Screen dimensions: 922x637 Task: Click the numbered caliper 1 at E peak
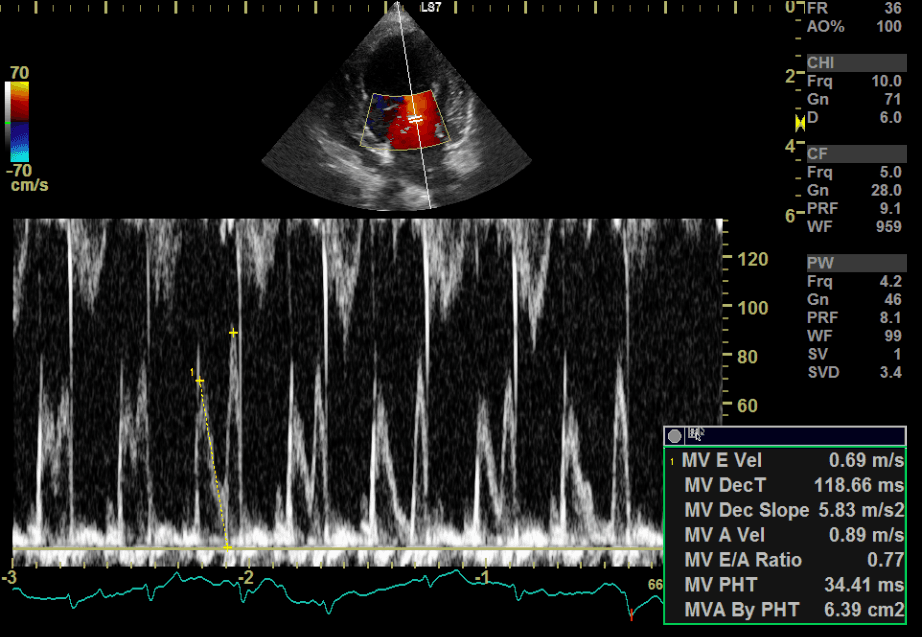click(x=200, y=381)
